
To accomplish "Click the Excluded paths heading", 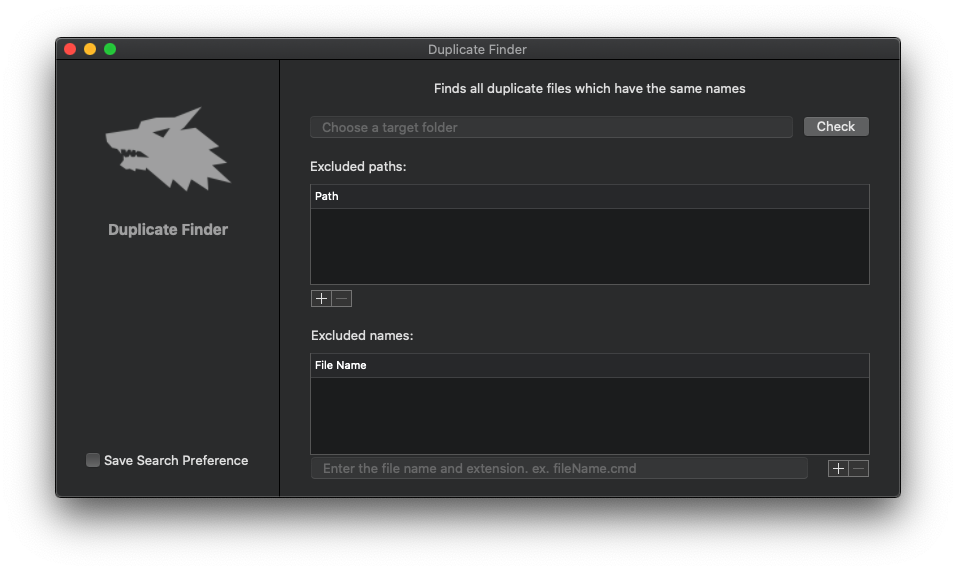I will point(358,167).
